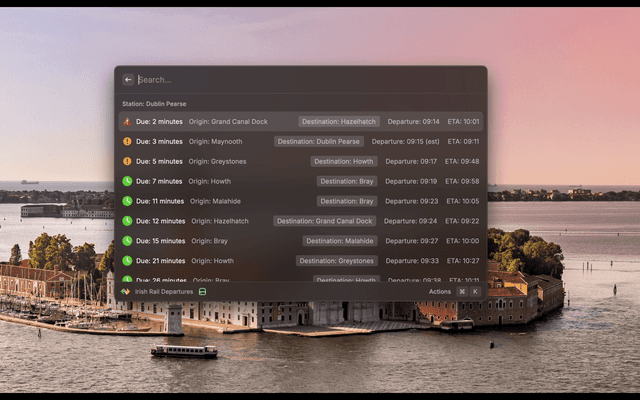Viewport: 640px width, 400px height.
Task: Focus the Search input field
Action: click(x=300, y=80)
